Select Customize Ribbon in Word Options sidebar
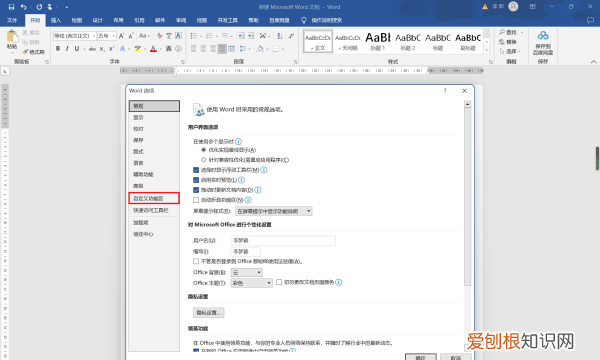 click(154, 198)
